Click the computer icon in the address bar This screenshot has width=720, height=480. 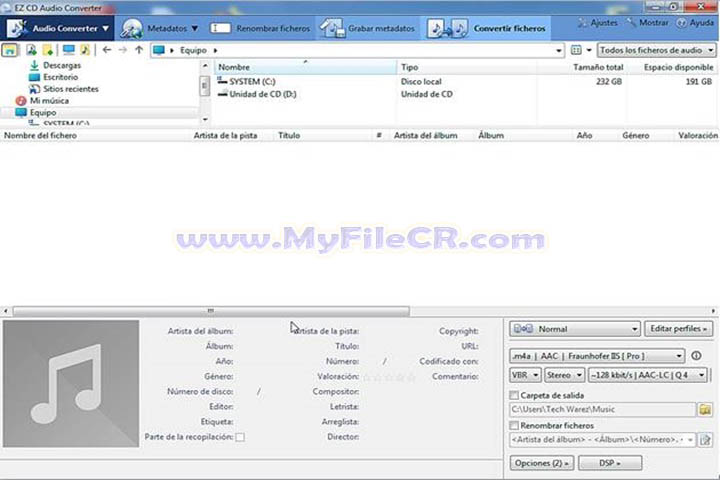pyautogui.click(x=159, y=50)
